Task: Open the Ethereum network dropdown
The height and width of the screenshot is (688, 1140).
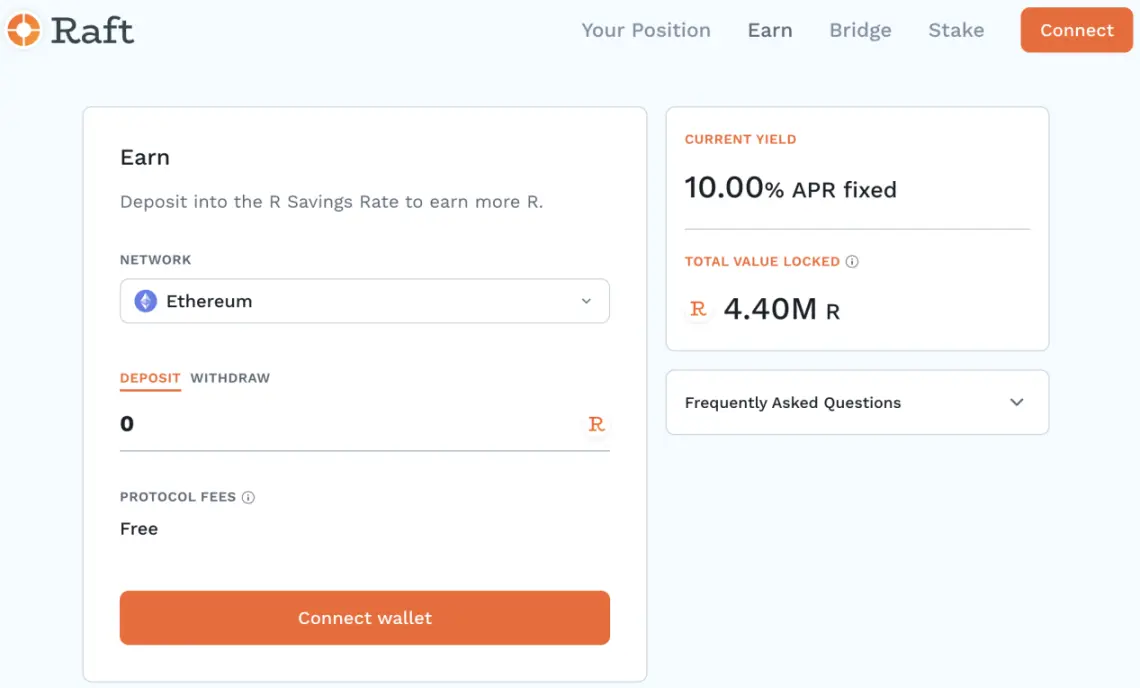Action: pos(364,301)
